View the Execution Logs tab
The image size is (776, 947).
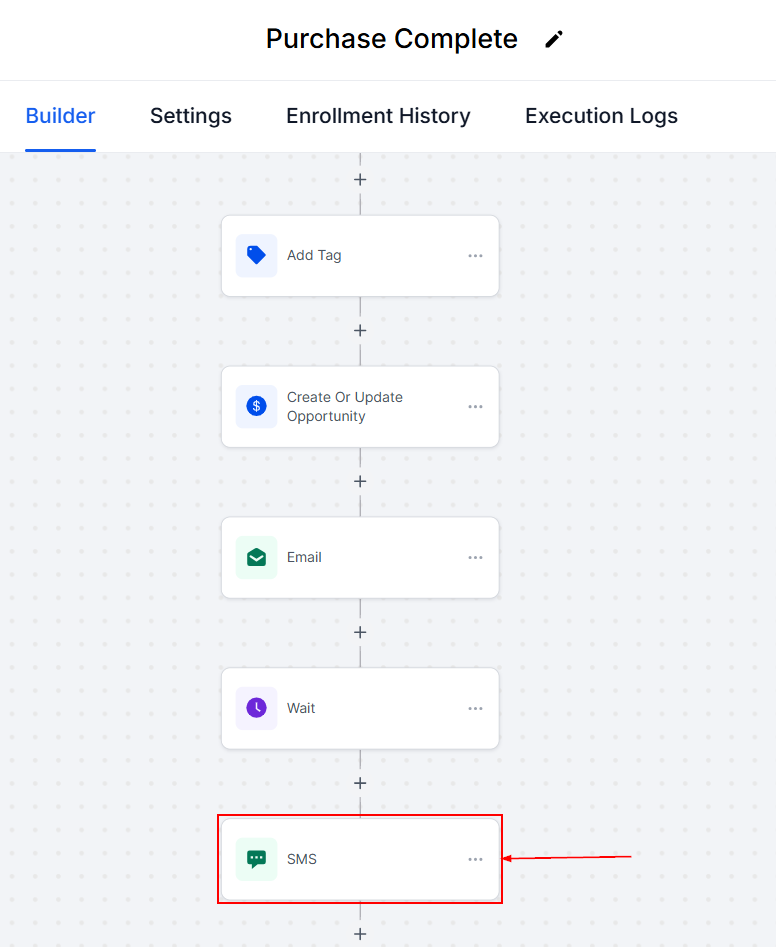pyautogui.click(x=601, y=116)
